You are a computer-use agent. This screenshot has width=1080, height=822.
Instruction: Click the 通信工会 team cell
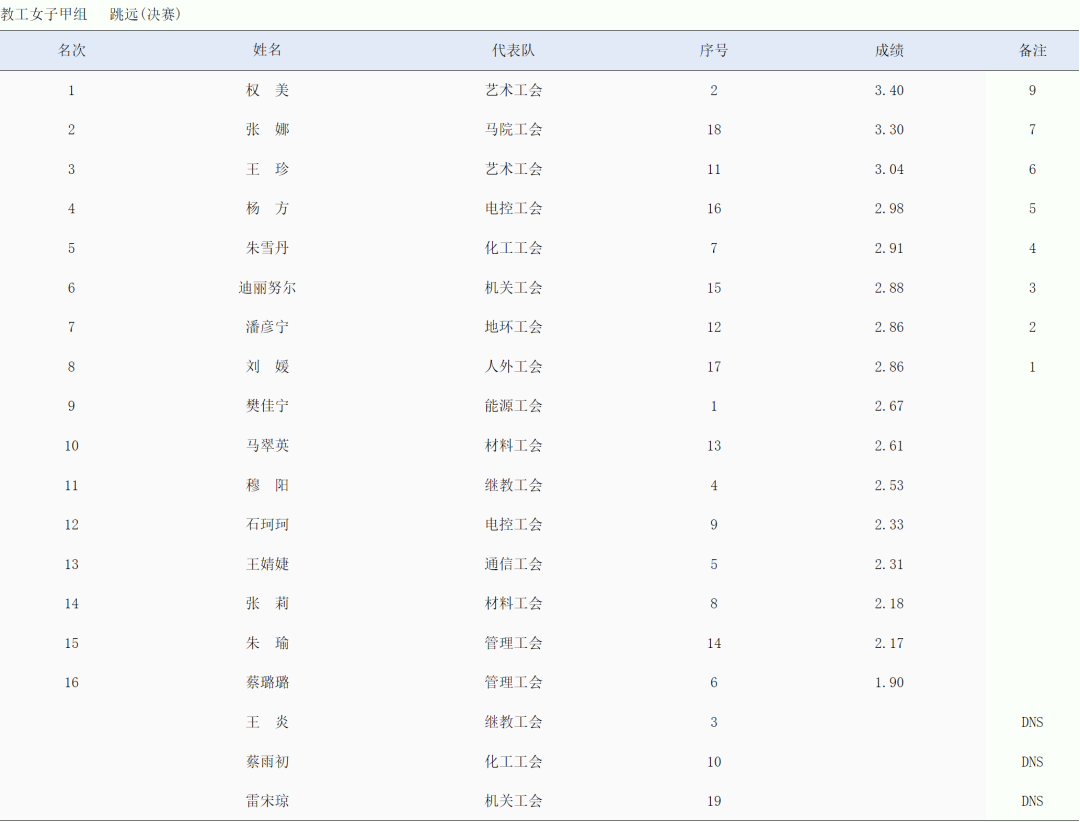513,564
